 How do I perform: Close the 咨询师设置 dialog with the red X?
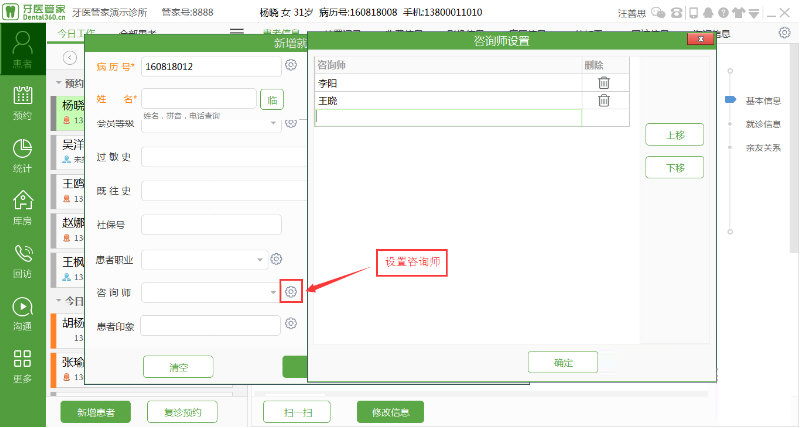point(700,39)
